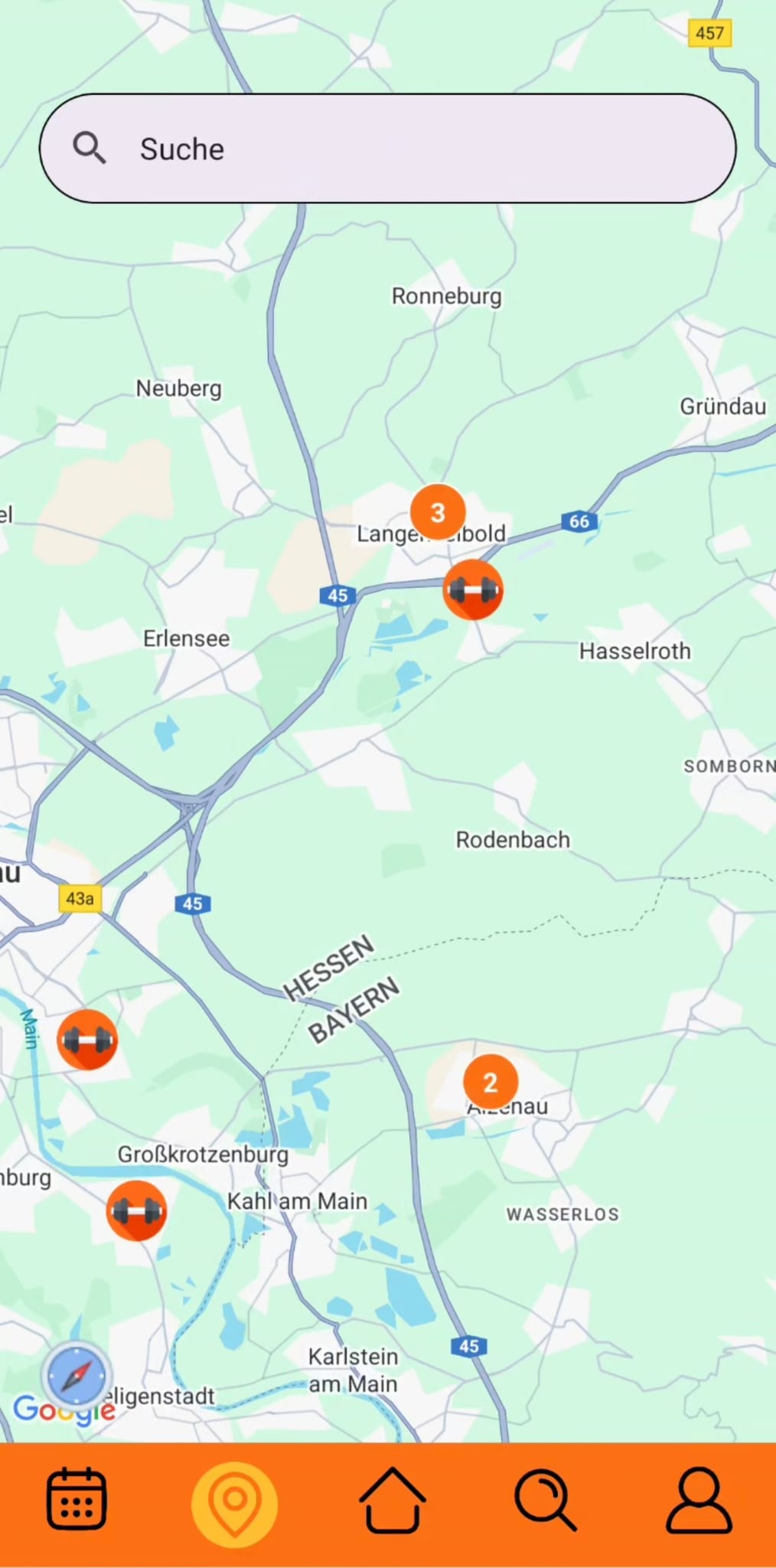This screenshot has height=1568, width=776.
Task: Tap the dumbbell marker near road 43a
Action: (87, 1039)
